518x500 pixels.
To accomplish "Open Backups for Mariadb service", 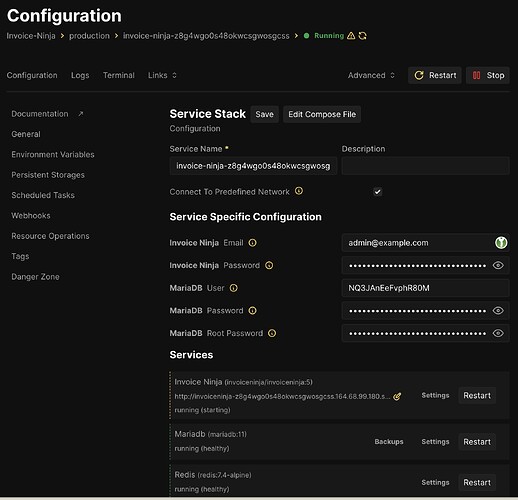I will pos(389,442).
